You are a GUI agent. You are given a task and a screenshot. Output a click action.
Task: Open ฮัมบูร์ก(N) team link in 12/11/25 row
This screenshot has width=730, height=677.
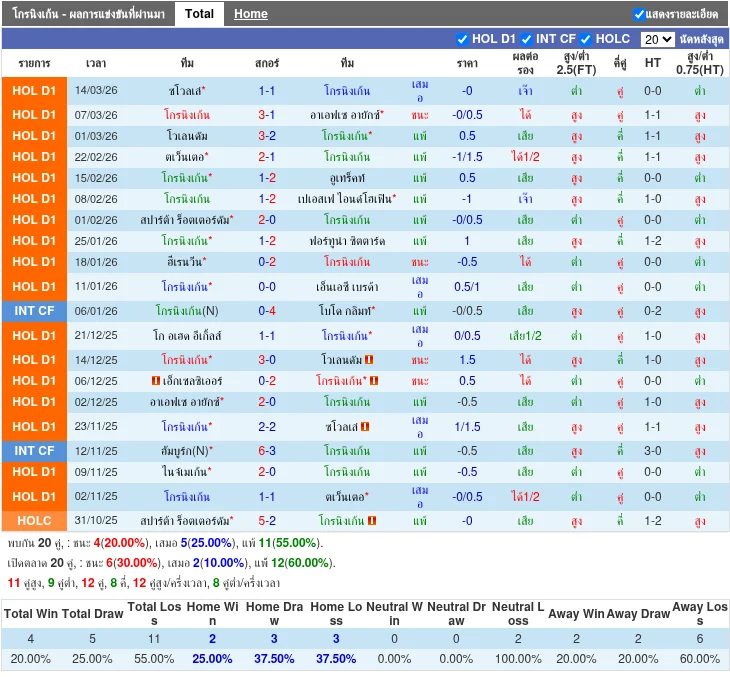click(187, 451)
